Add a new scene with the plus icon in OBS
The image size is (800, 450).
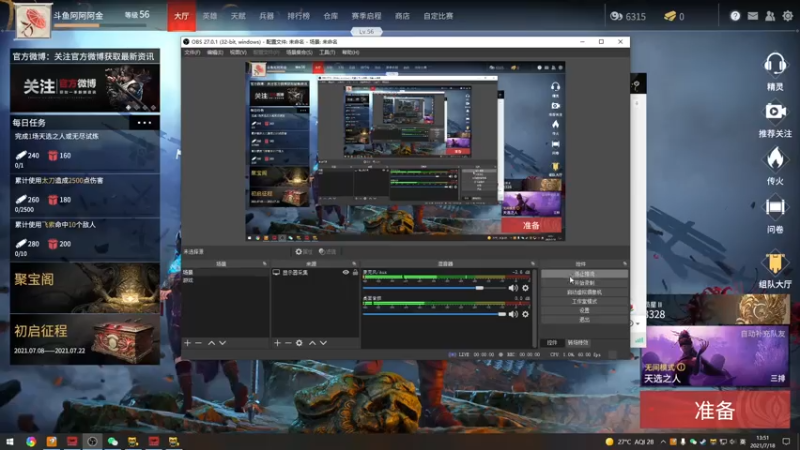[187, 343]
